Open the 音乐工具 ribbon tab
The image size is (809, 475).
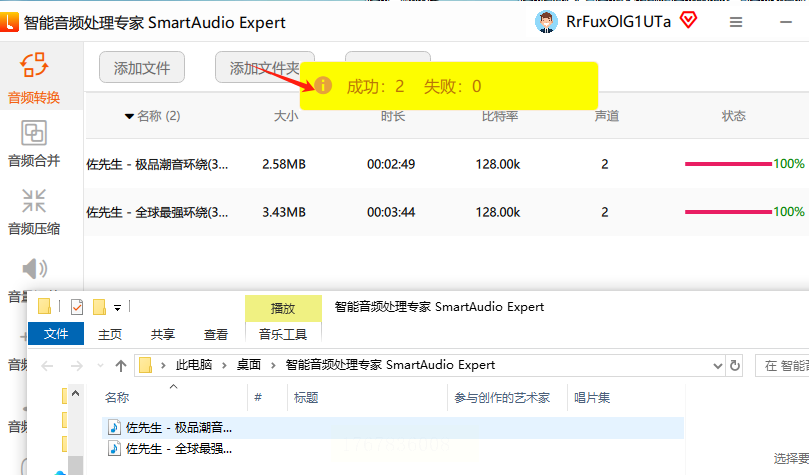(x=283, y=334)
